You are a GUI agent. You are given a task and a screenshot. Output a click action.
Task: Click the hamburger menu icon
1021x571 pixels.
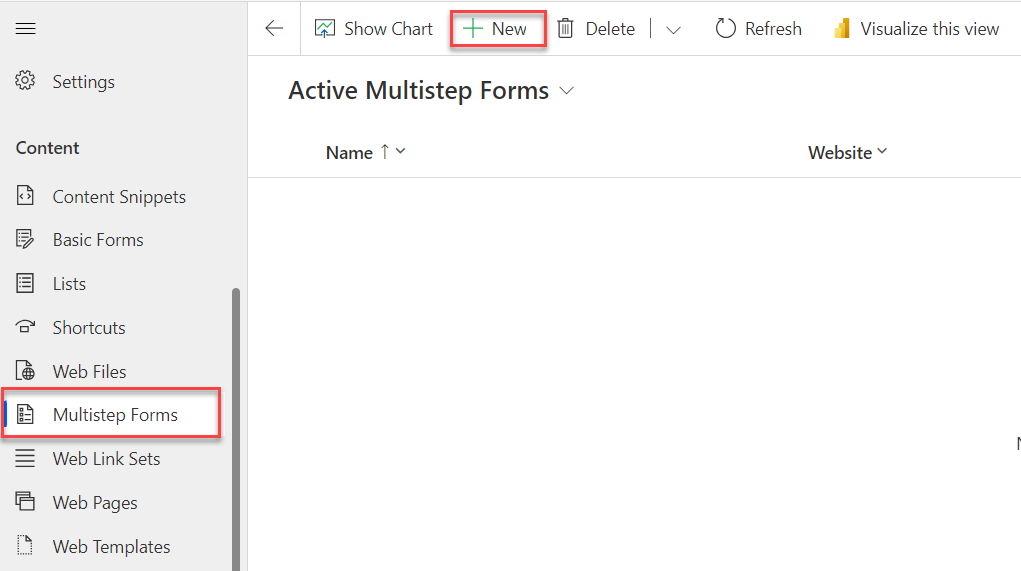click(26, 28)
